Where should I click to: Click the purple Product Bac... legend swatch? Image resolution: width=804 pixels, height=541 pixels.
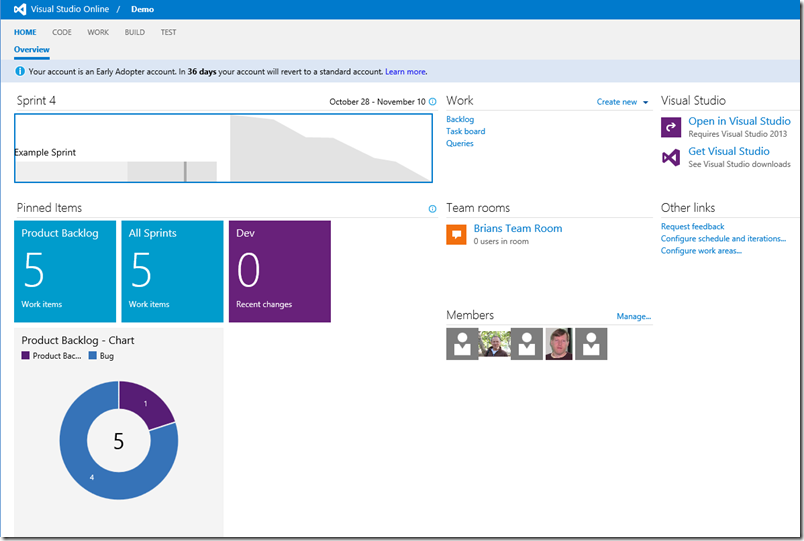coord(26,355)
